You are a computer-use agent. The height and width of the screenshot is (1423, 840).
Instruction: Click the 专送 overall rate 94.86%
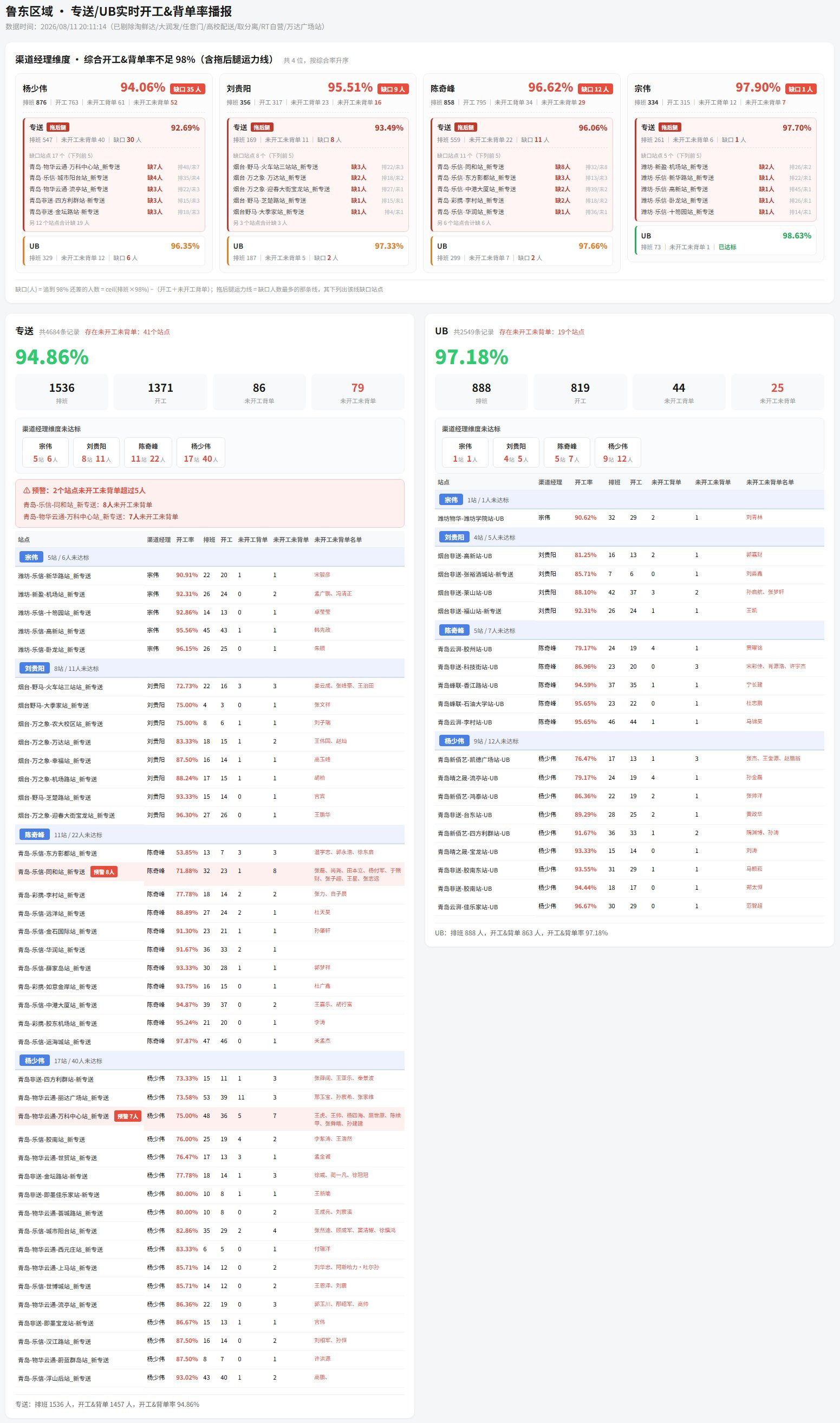tap(52, 357)
